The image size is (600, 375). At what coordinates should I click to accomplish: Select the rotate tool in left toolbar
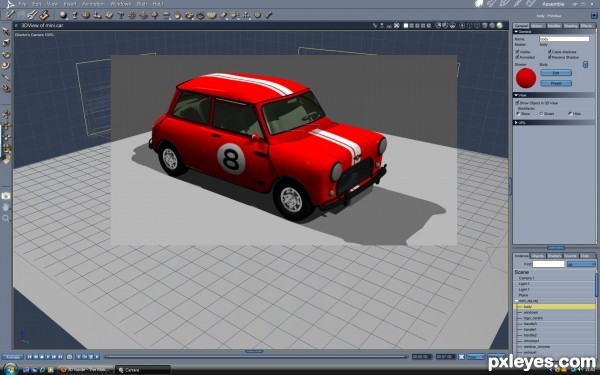tap(6, 54)
